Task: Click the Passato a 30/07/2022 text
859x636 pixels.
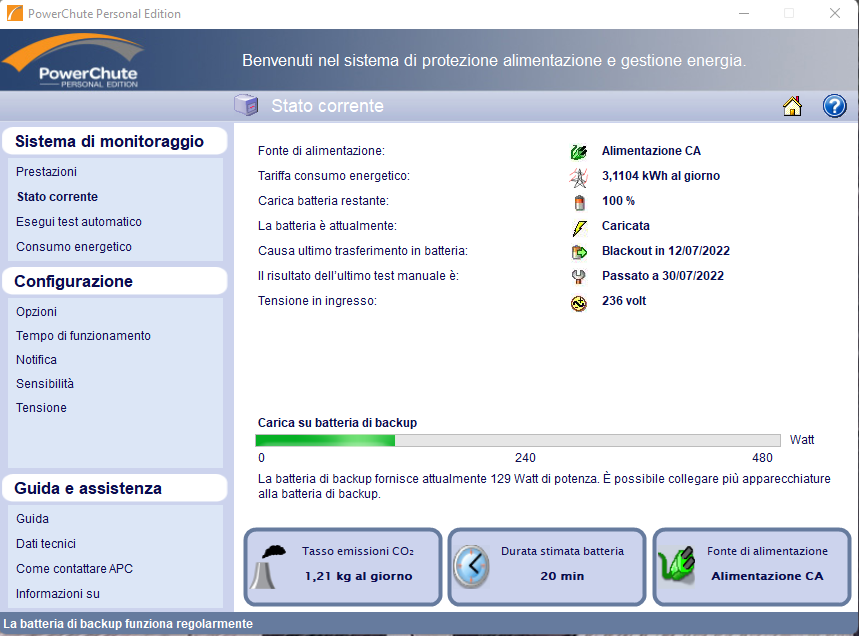Action: (x=663, y=276)
